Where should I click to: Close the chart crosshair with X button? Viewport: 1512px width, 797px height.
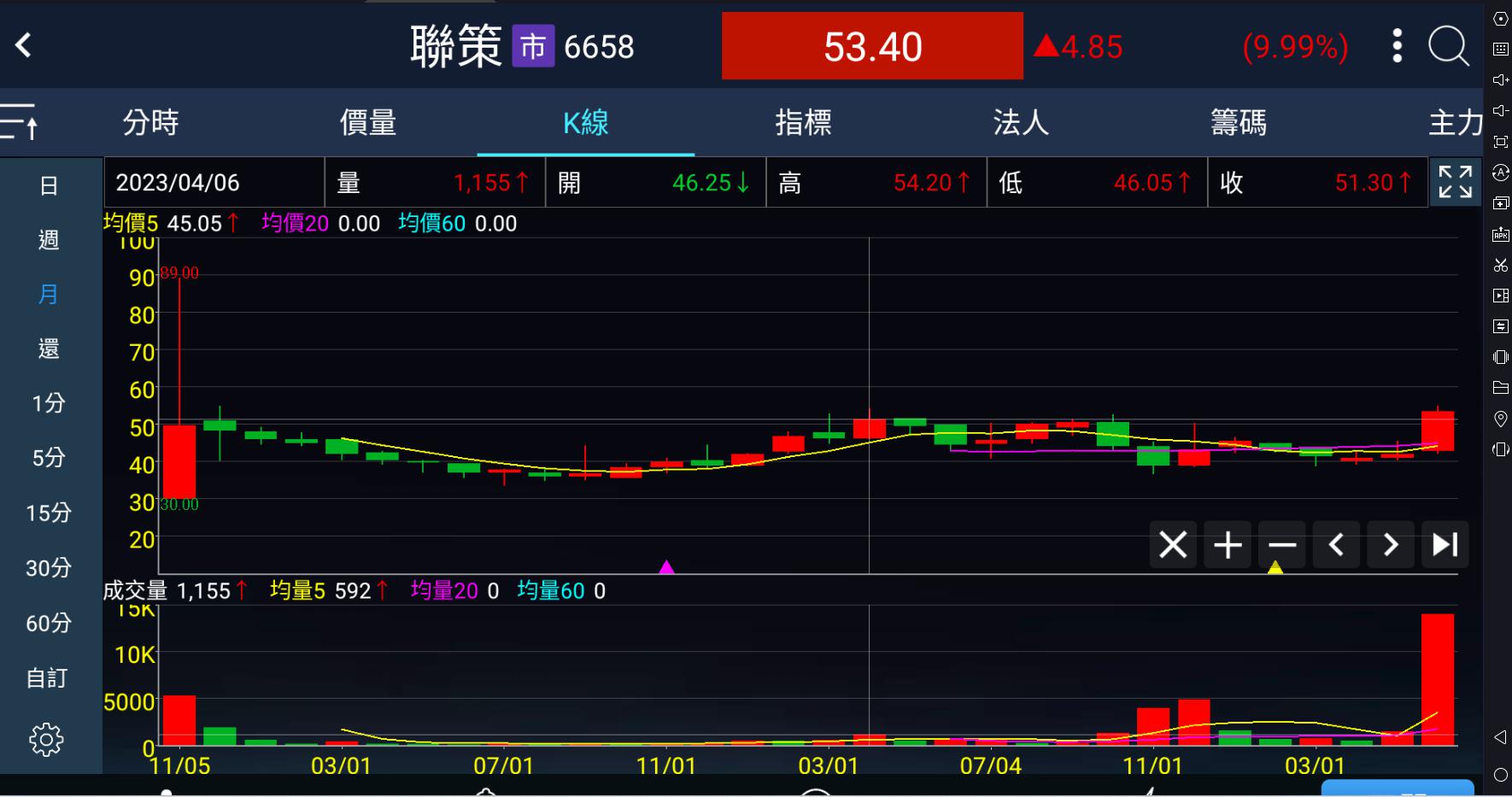point(1172,544)
